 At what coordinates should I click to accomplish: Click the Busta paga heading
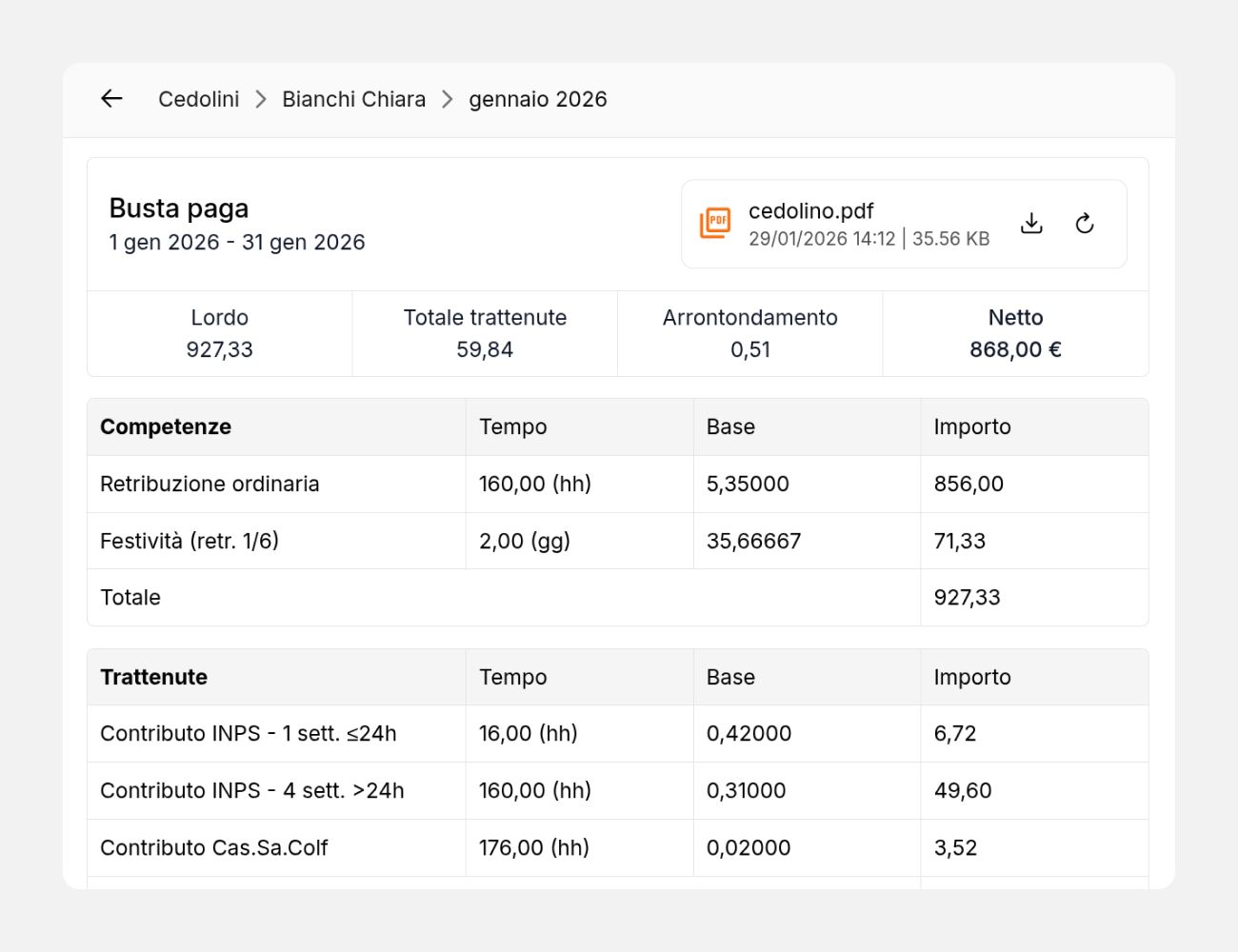coord(179,208)
